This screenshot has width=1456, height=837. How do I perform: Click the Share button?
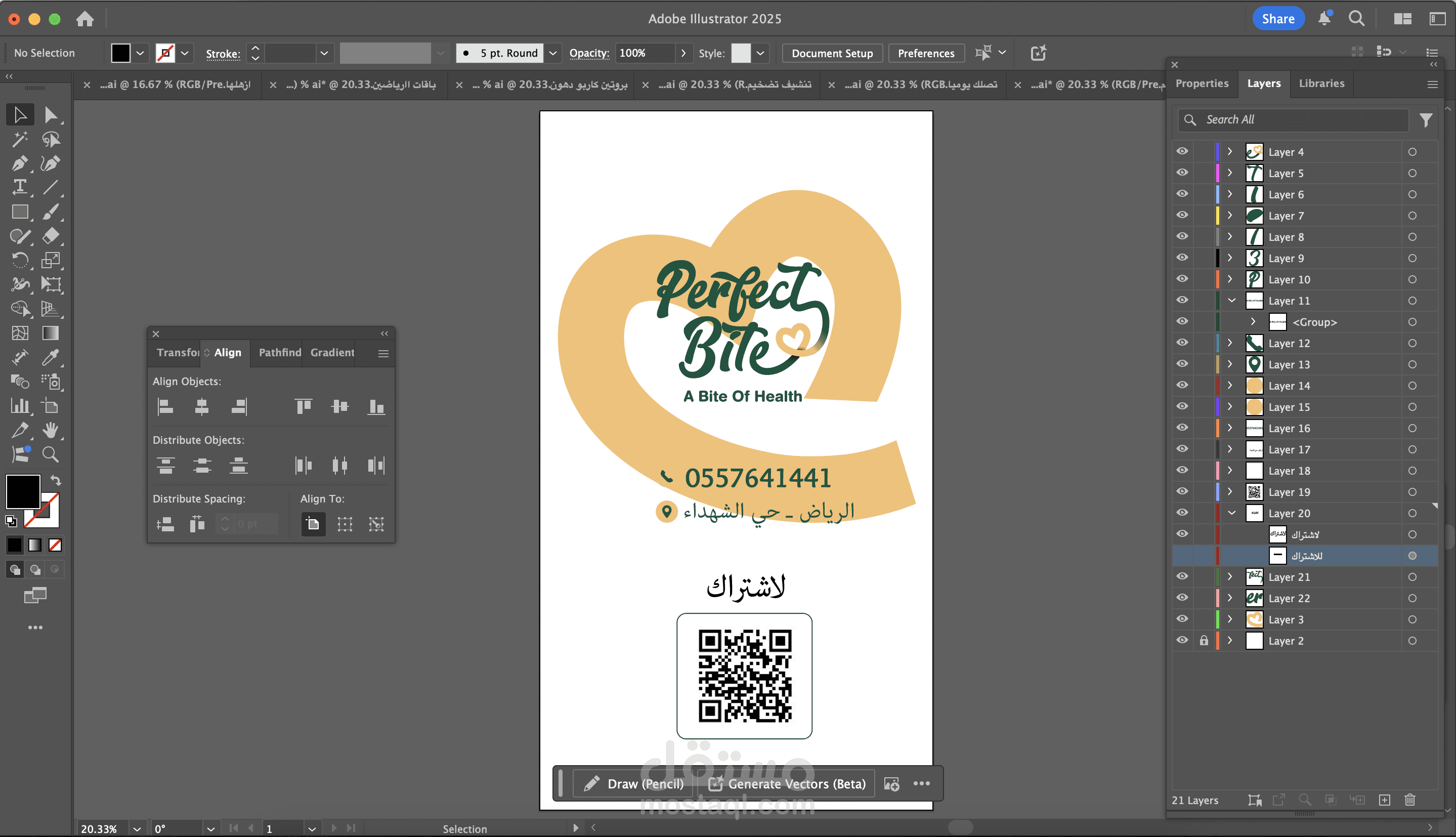pyautogui.click(x=1277, y=18)
